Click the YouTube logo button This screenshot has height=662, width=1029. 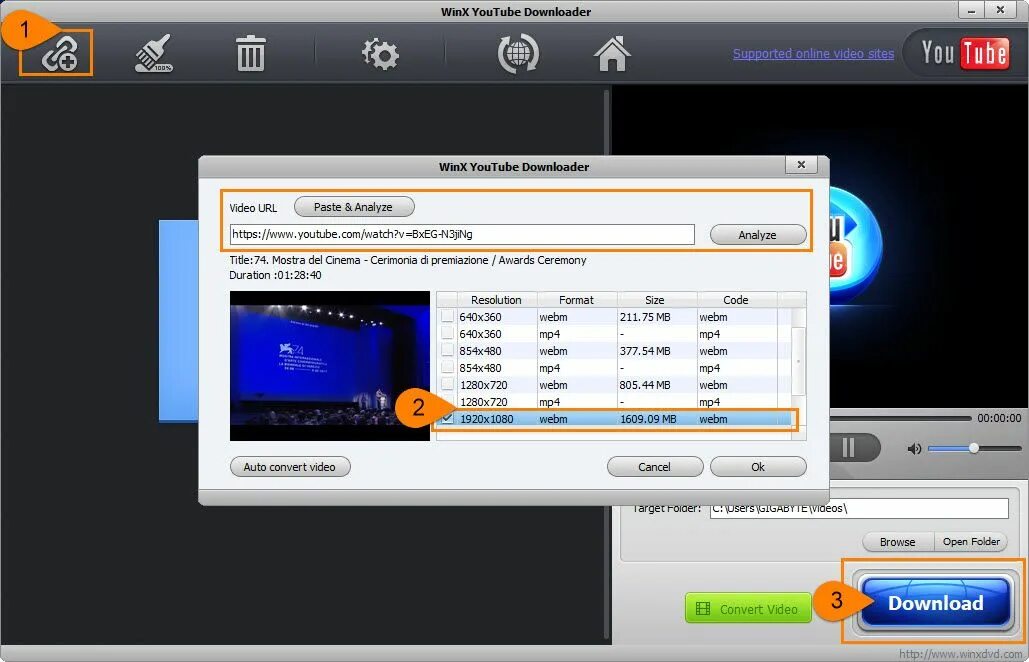coord(963,53)
